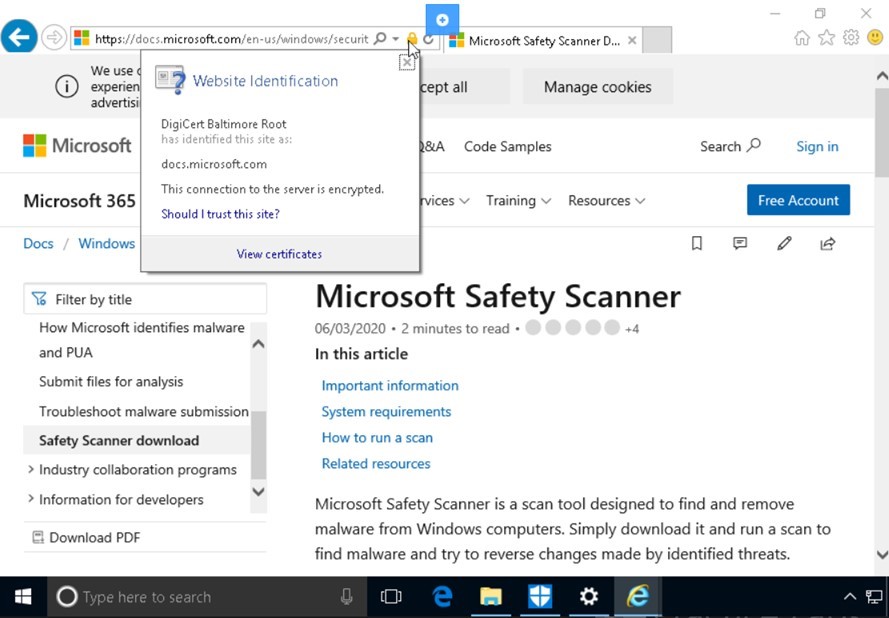
Task: Open Task View on taskbar
Action: coord(391,596)
